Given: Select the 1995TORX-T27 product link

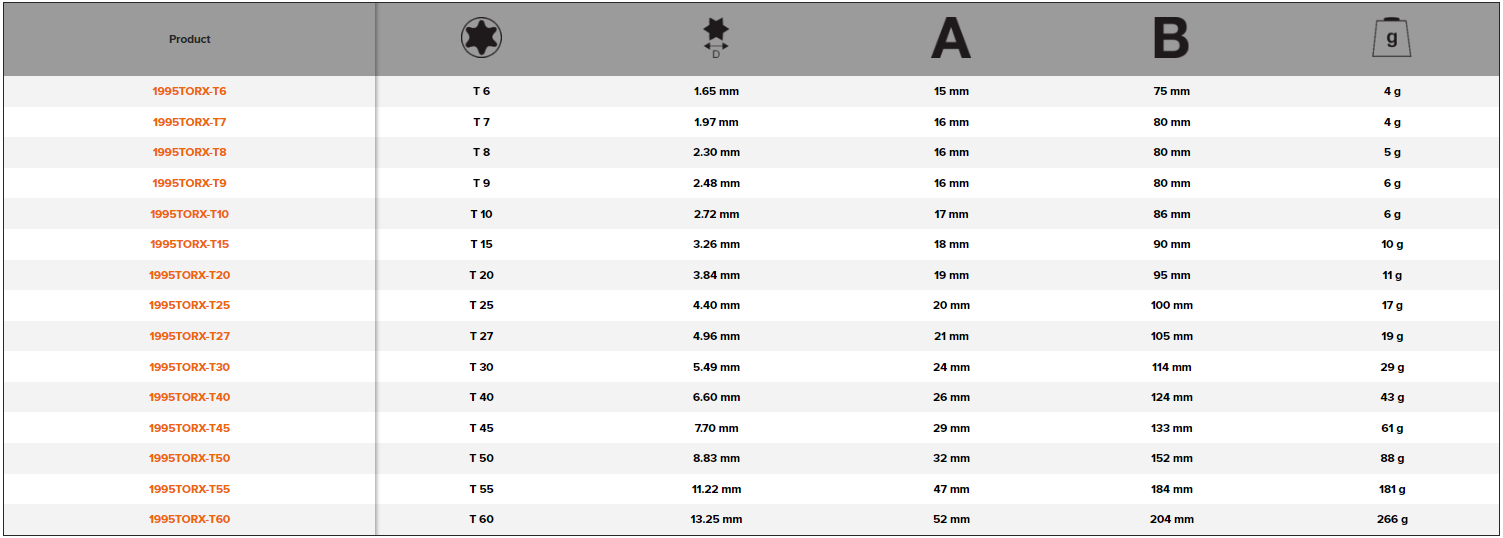Looking at the screenshot, I should coord(190,336).
